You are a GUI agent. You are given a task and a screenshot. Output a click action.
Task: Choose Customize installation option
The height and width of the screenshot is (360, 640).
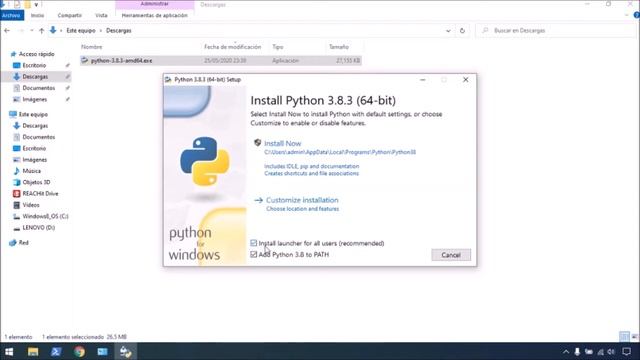pyautogui.click(x=302, y=200)
